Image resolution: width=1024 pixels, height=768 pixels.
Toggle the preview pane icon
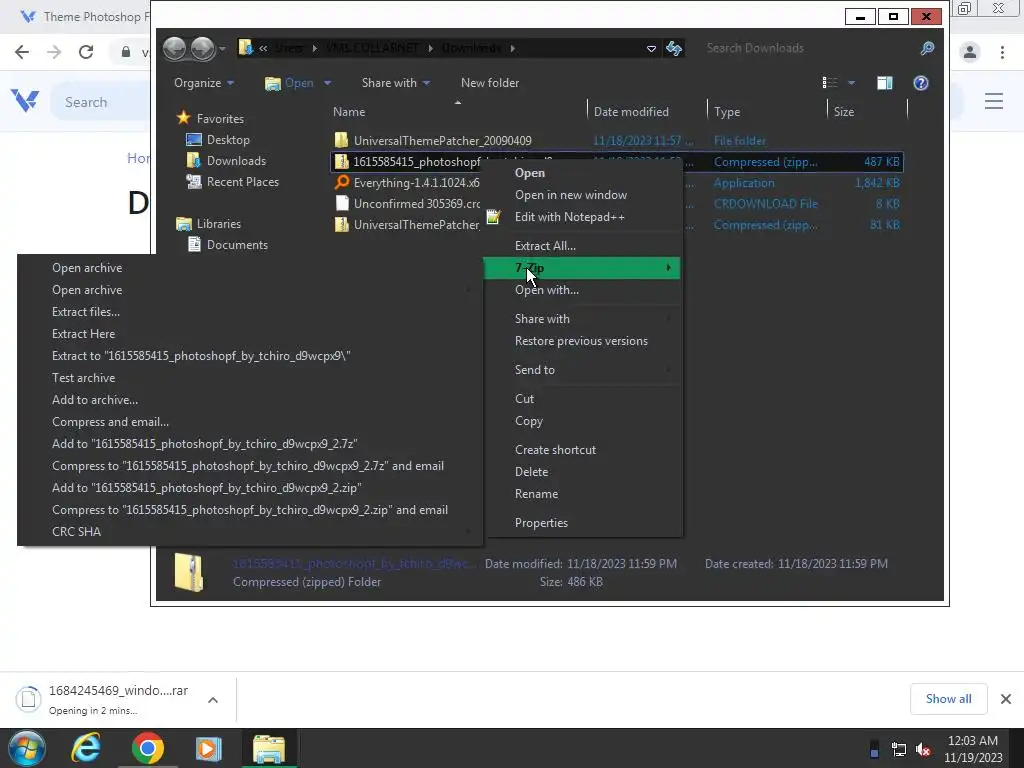[885, 83]
